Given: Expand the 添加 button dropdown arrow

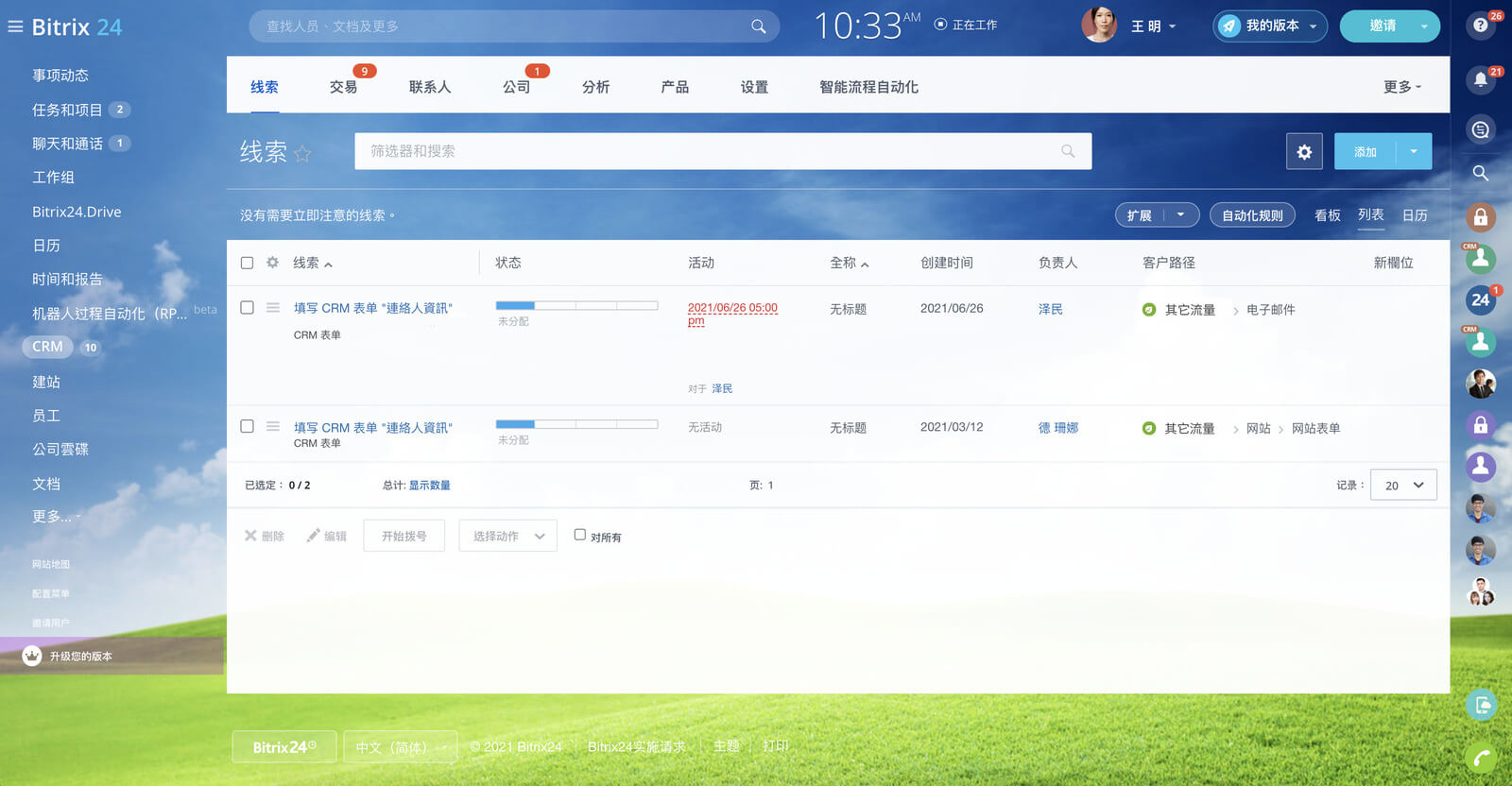Looking at the screenshot, I should click(1414, 151).
